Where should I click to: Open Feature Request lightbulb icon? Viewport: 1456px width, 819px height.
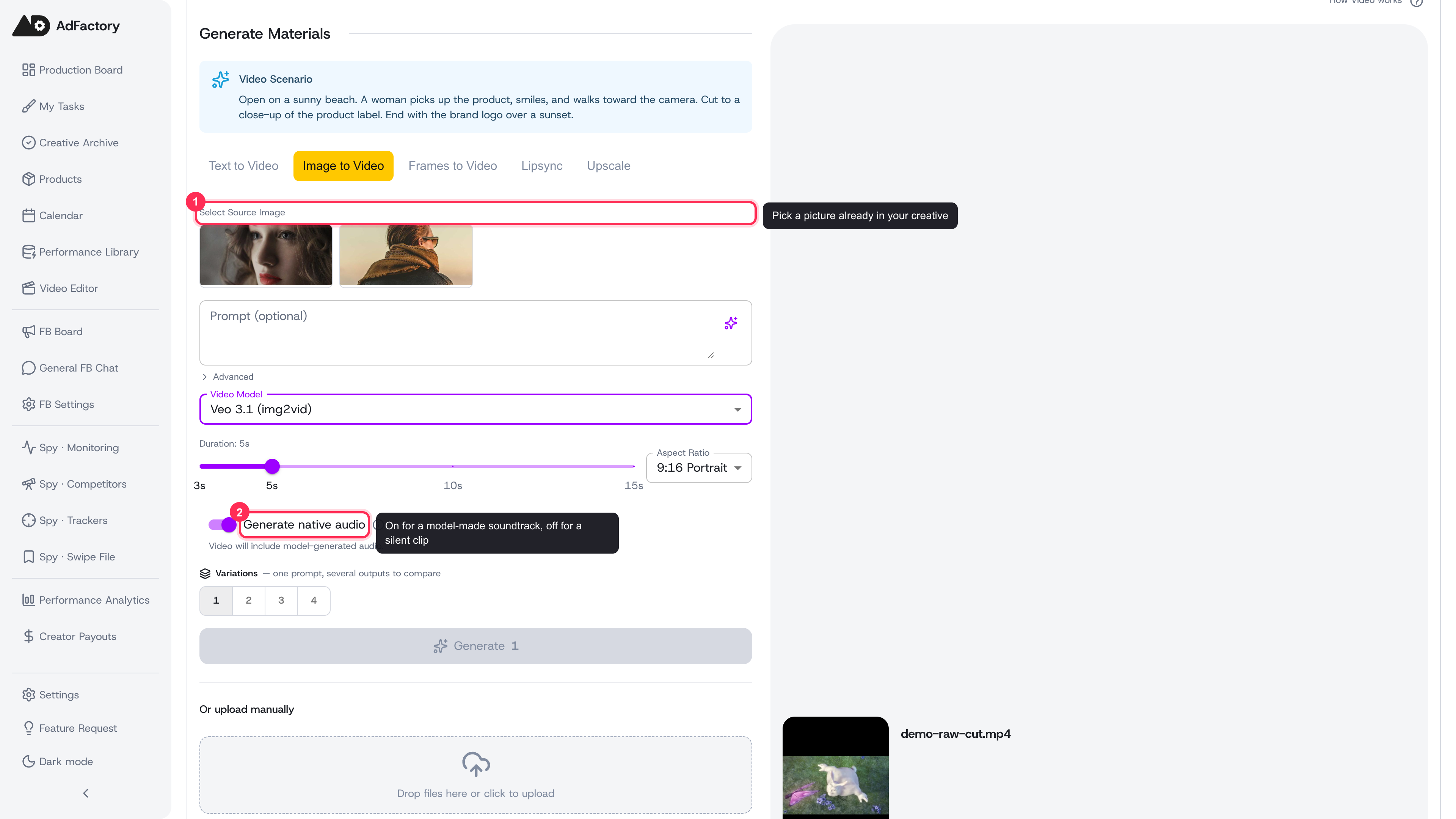pos(28,728)
